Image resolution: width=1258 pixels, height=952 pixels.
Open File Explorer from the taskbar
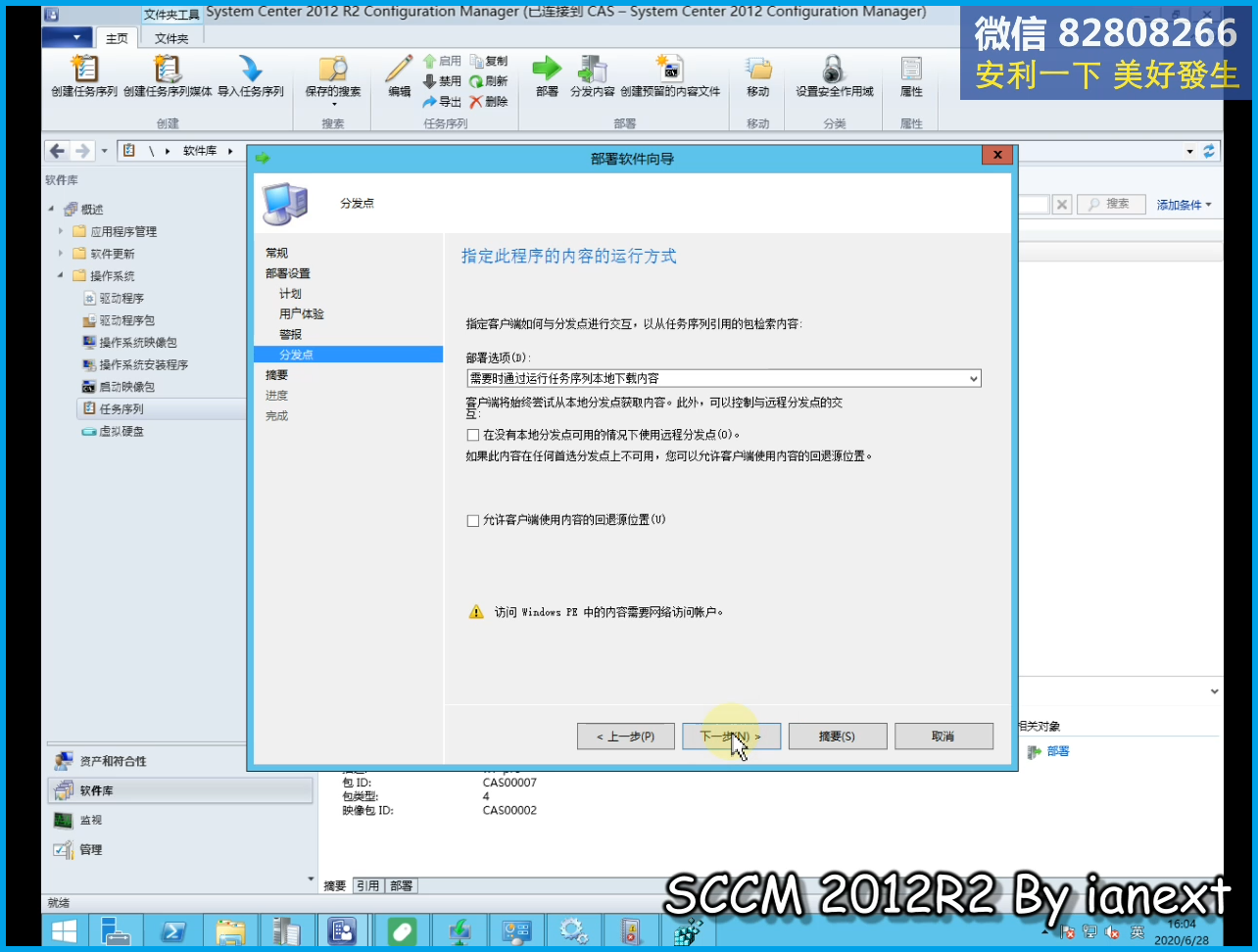pyautogui.click(x=230, y=930)
